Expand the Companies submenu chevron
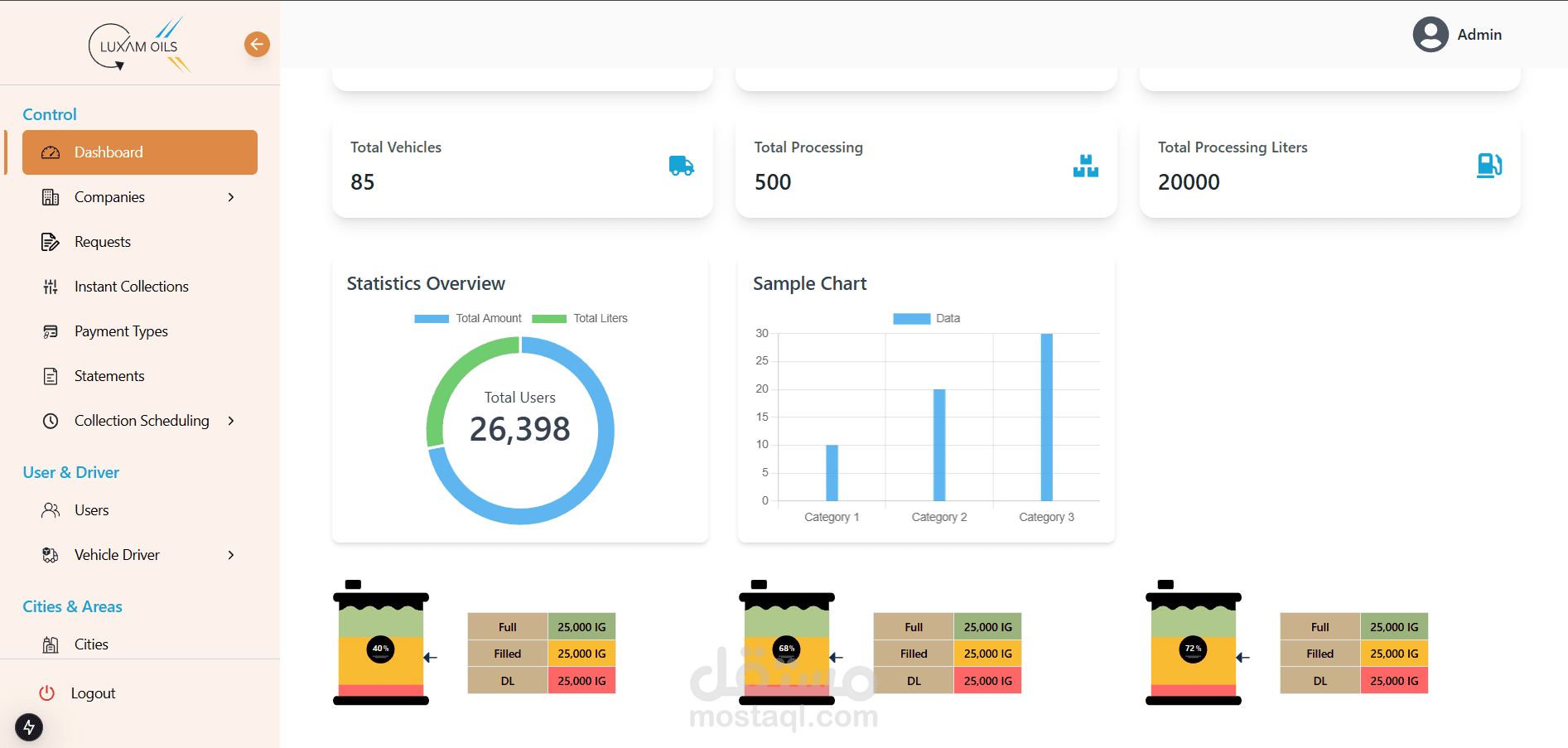1568x748 pixels. click(x=231, y=197)
